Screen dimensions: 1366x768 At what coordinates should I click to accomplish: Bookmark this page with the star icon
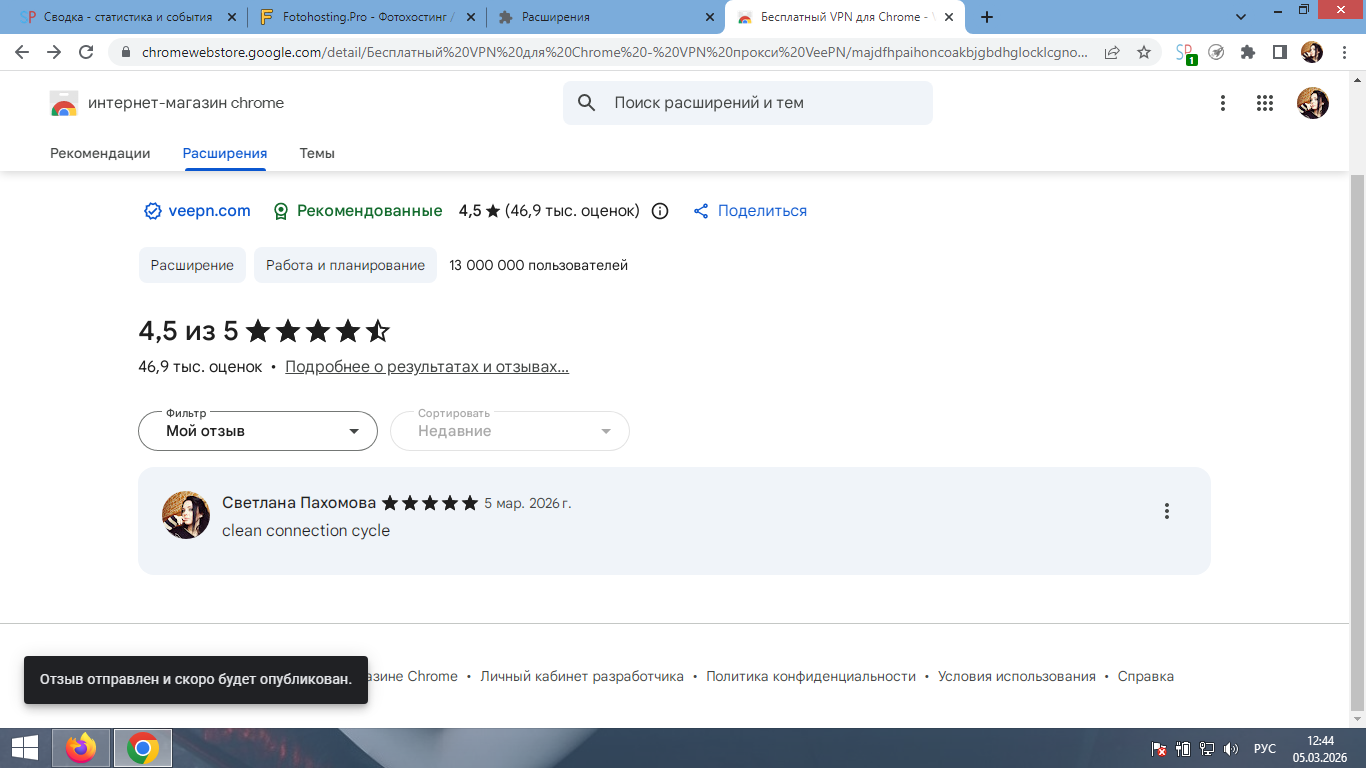tap(1144, 53)
